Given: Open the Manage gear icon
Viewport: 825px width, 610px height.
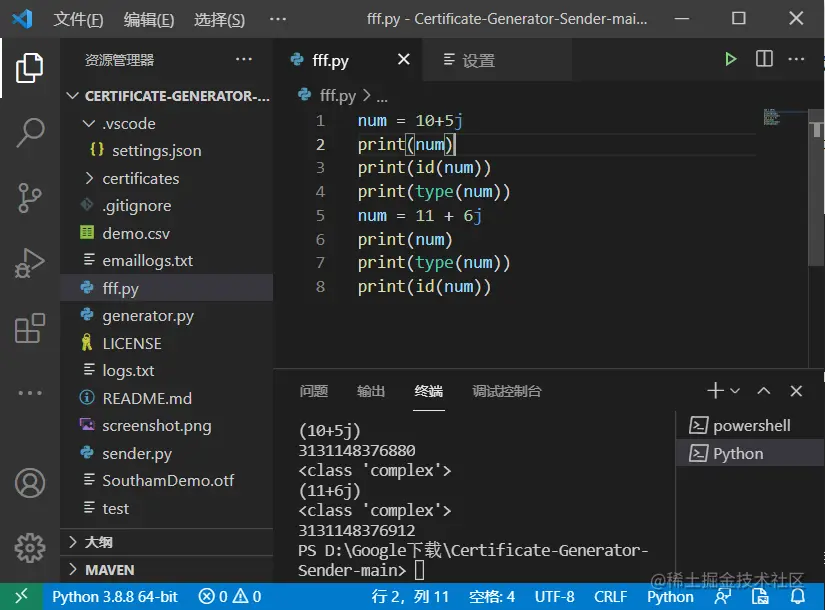Looking at the screenshot, I should click(x=29, y=548).
